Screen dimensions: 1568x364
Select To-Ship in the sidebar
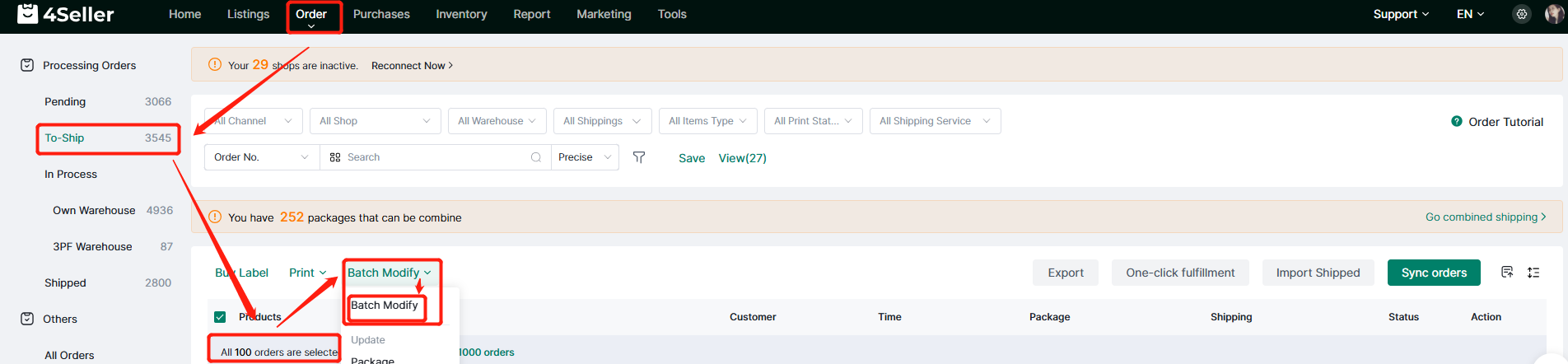pos(65,138)
